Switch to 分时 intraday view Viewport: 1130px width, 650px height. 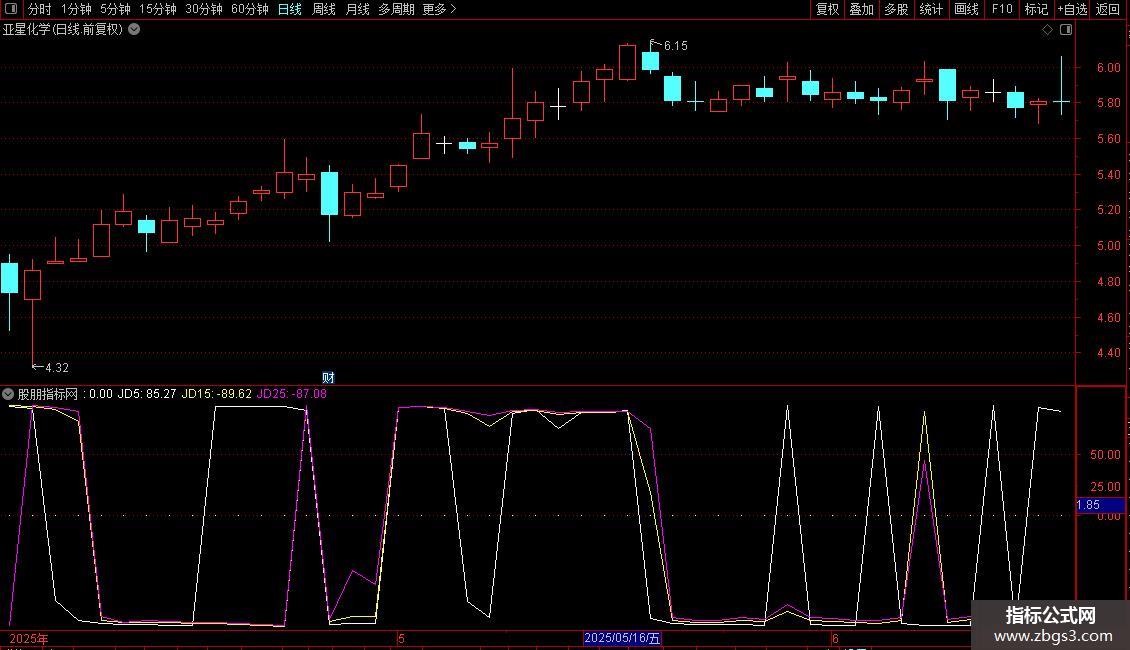tap(40, 9)
